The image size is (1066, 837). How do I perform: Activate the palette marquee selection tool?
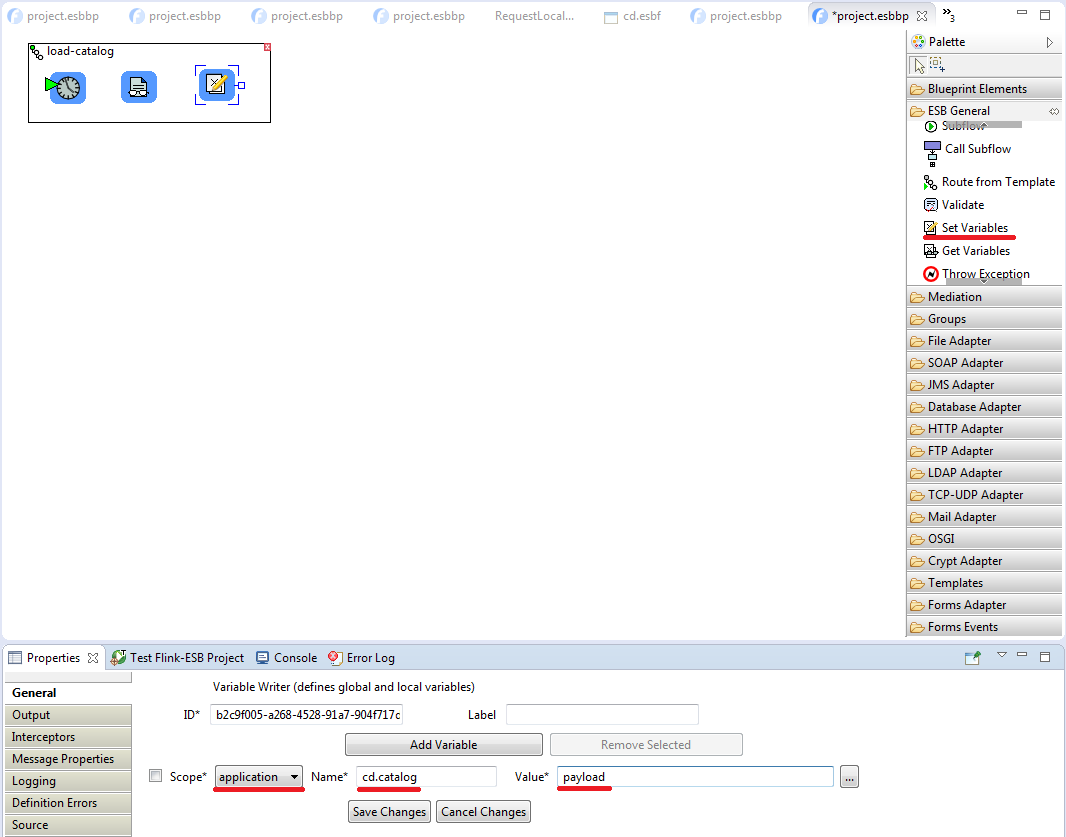click(x=937, y=64)
